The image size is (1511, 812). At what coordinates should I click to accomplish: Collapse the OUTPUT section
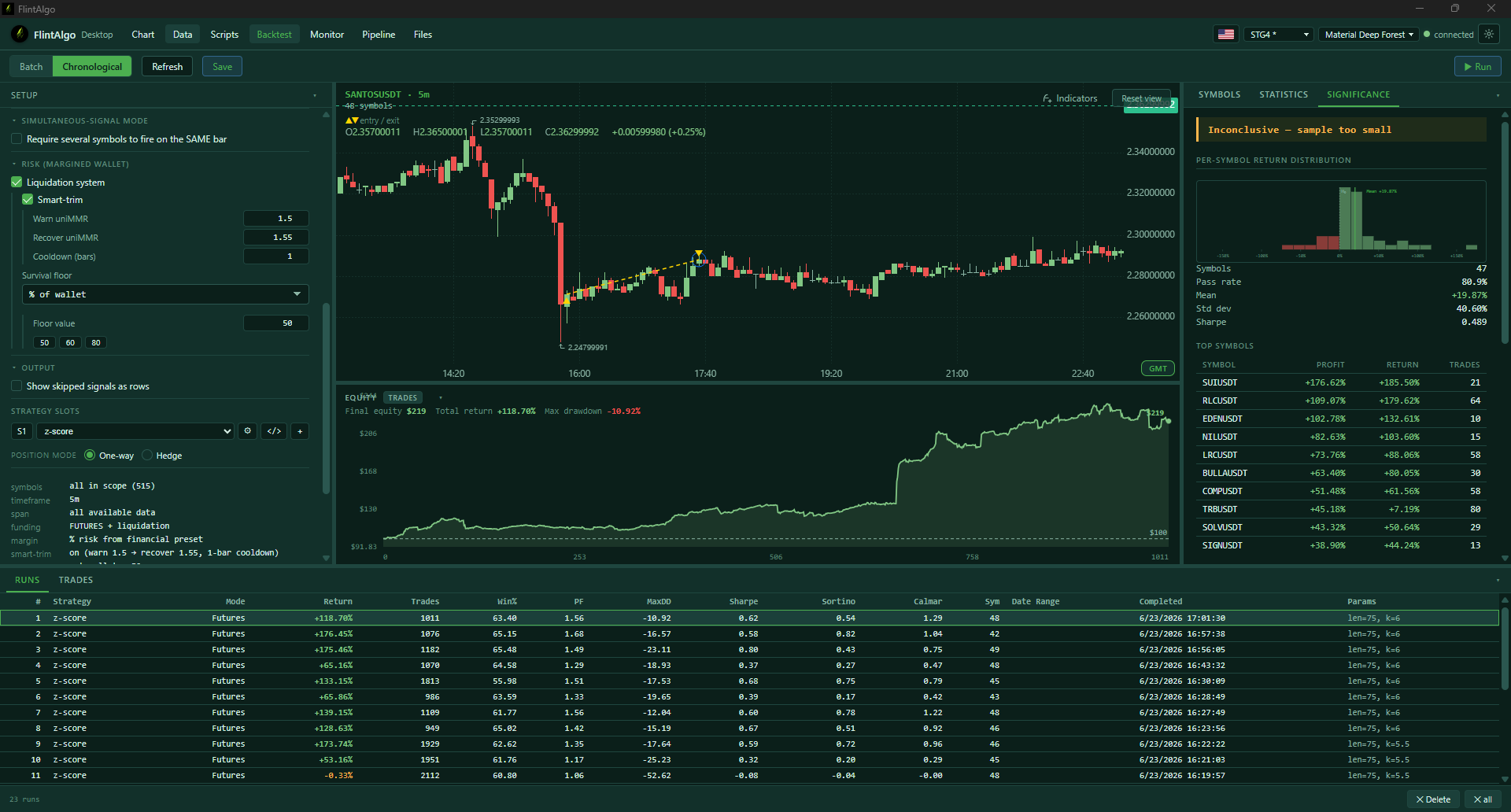tap(14, 368)
